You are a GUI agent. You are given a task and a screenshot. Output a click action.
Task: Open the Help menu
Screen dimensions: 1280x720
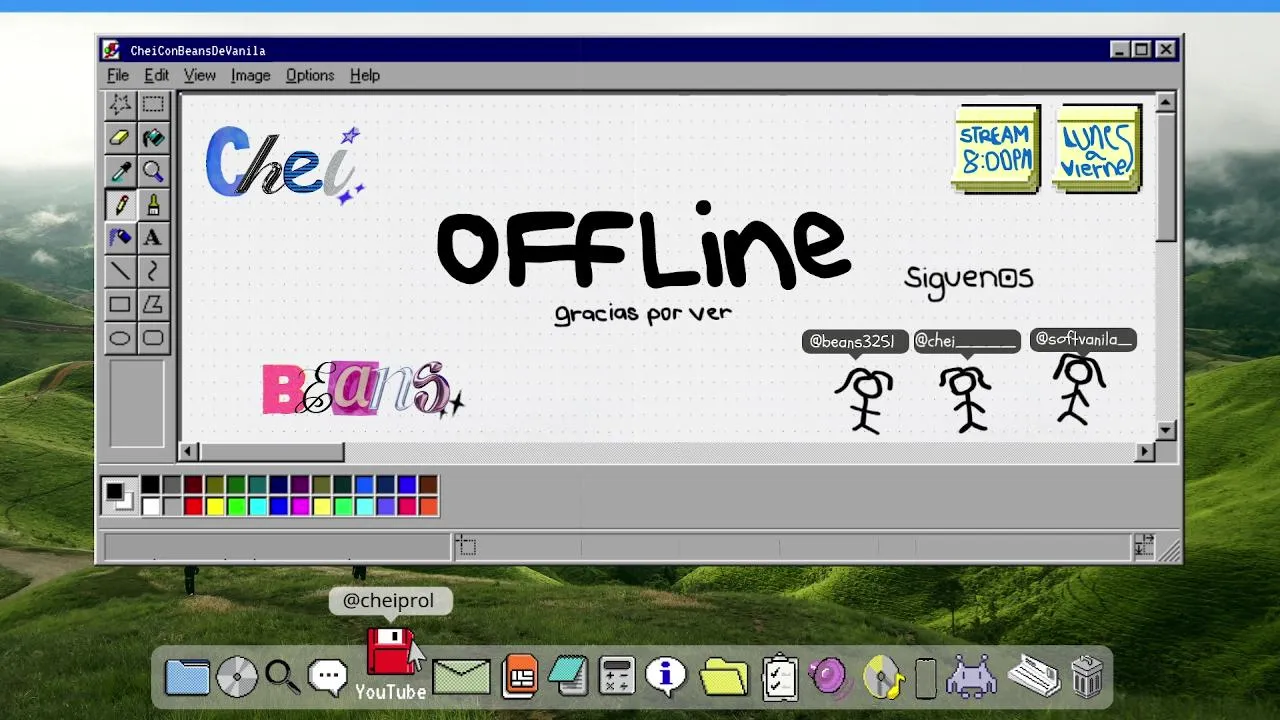click(x=365, y=75)
